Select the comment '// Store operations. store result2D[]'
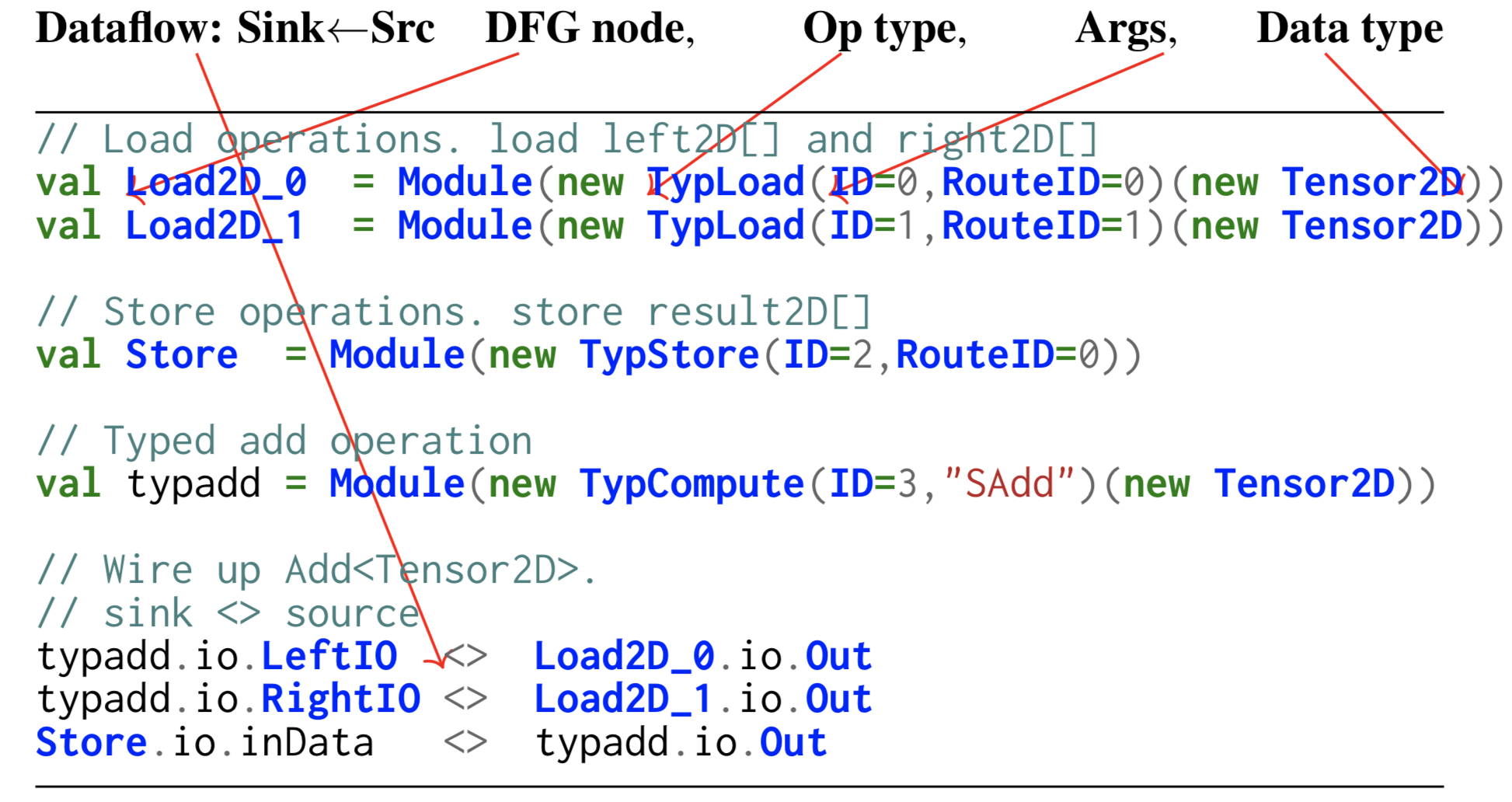The image size is (1512, 802). [455, 312]
